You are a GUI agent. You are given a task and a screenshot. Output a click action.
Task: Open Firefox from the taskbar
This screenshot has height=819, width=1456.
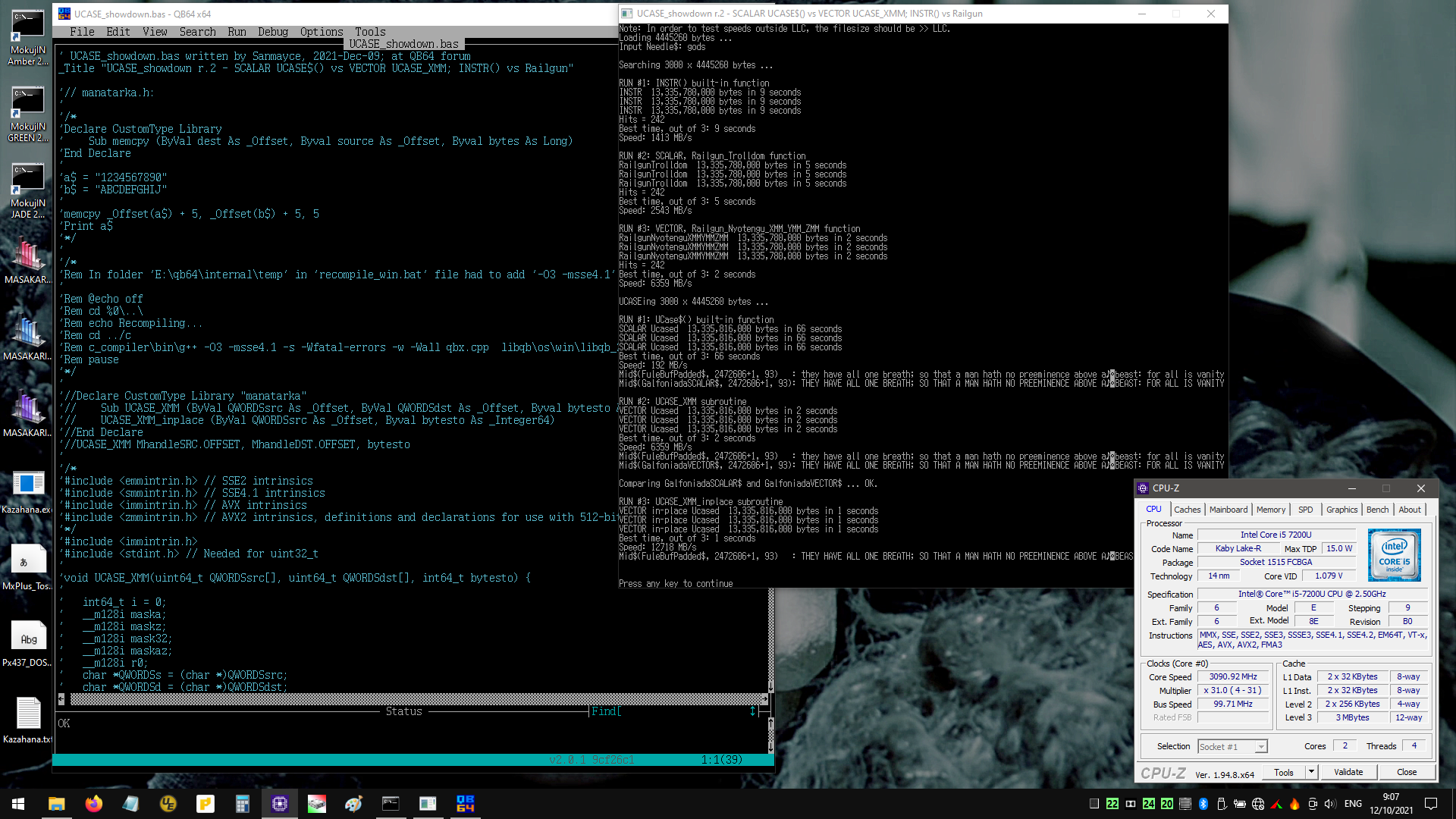(93, 804)
